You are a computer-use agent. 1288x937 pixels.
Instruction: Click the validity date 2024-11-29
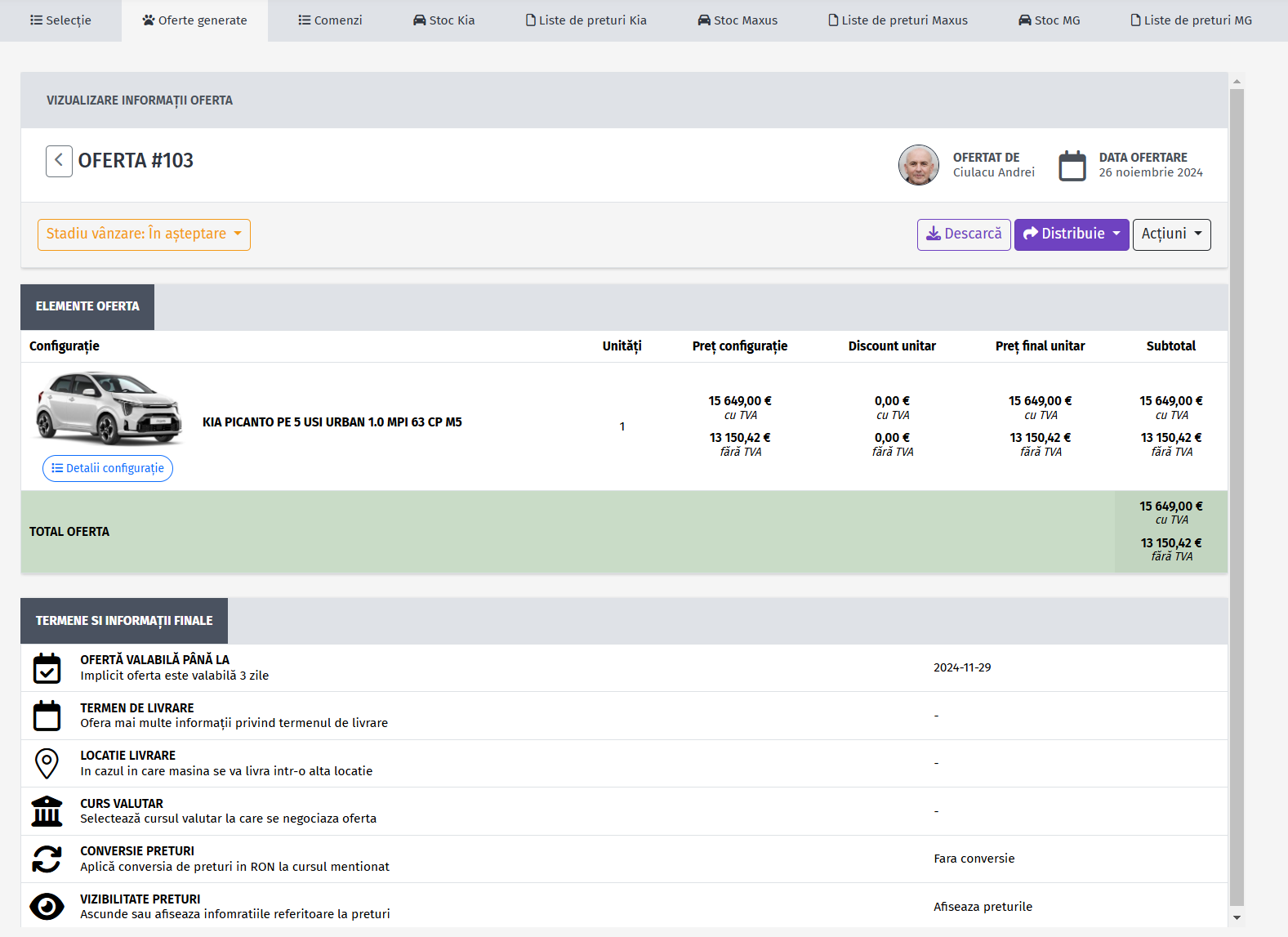click(962, 667)
